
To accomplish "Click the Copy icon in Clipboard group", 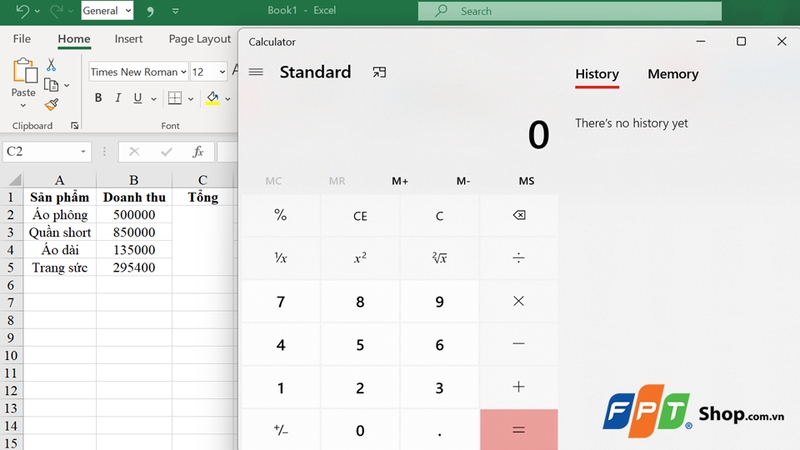I will click(x=51, y=85).
